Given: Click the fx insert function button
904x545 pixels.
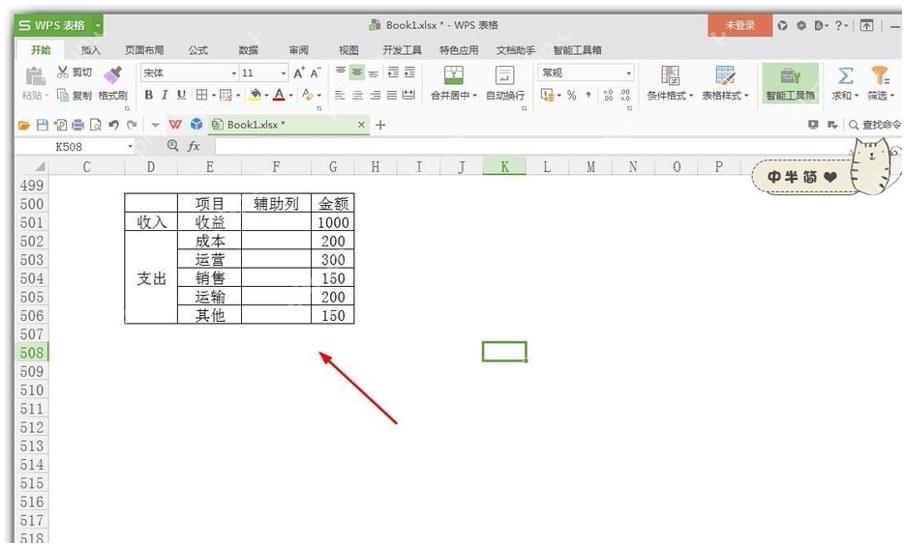Looking at the screenshot, I should point(194,146).
